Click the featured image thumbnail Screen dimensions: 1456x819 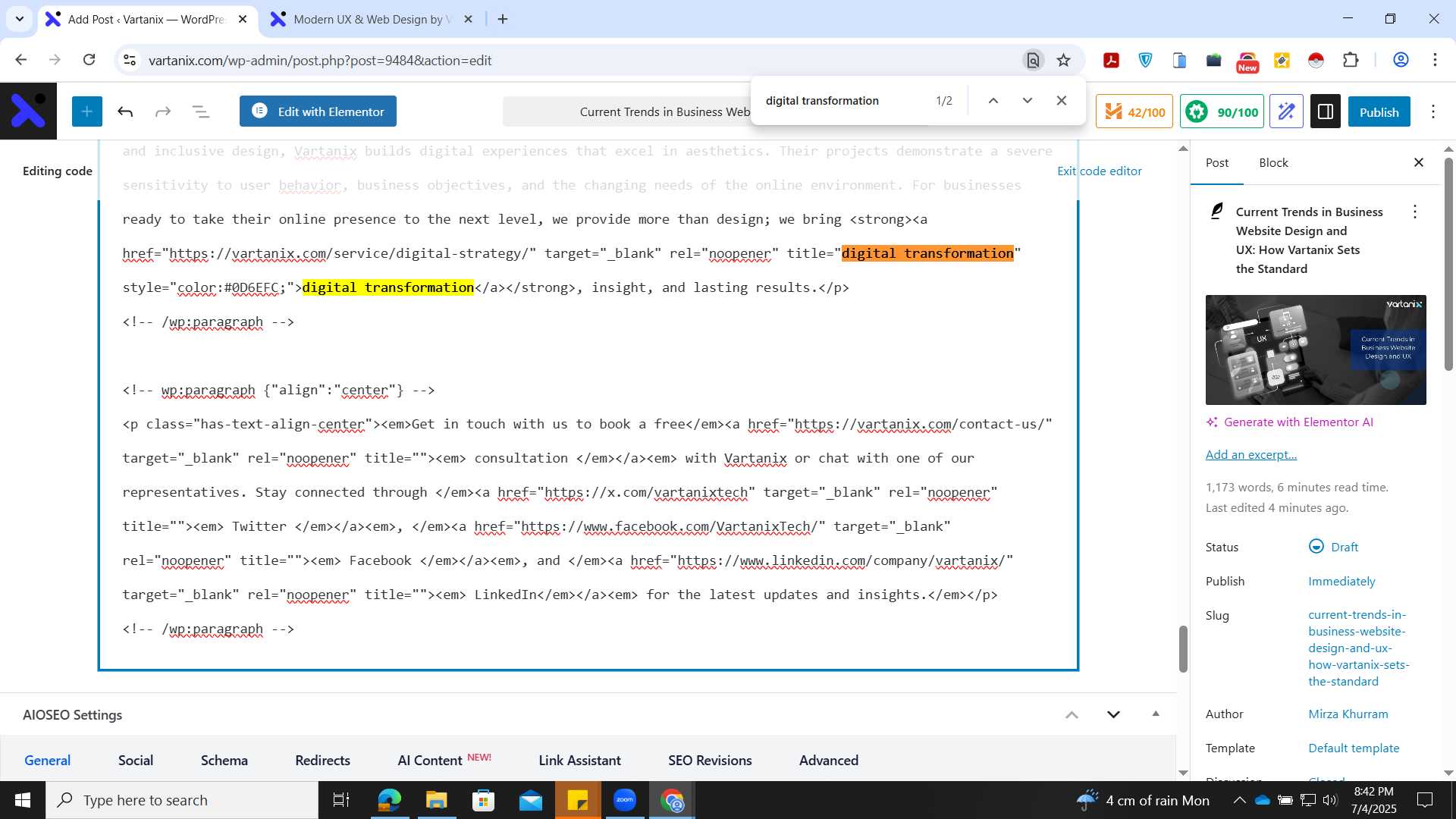(x=1316, y=350)
